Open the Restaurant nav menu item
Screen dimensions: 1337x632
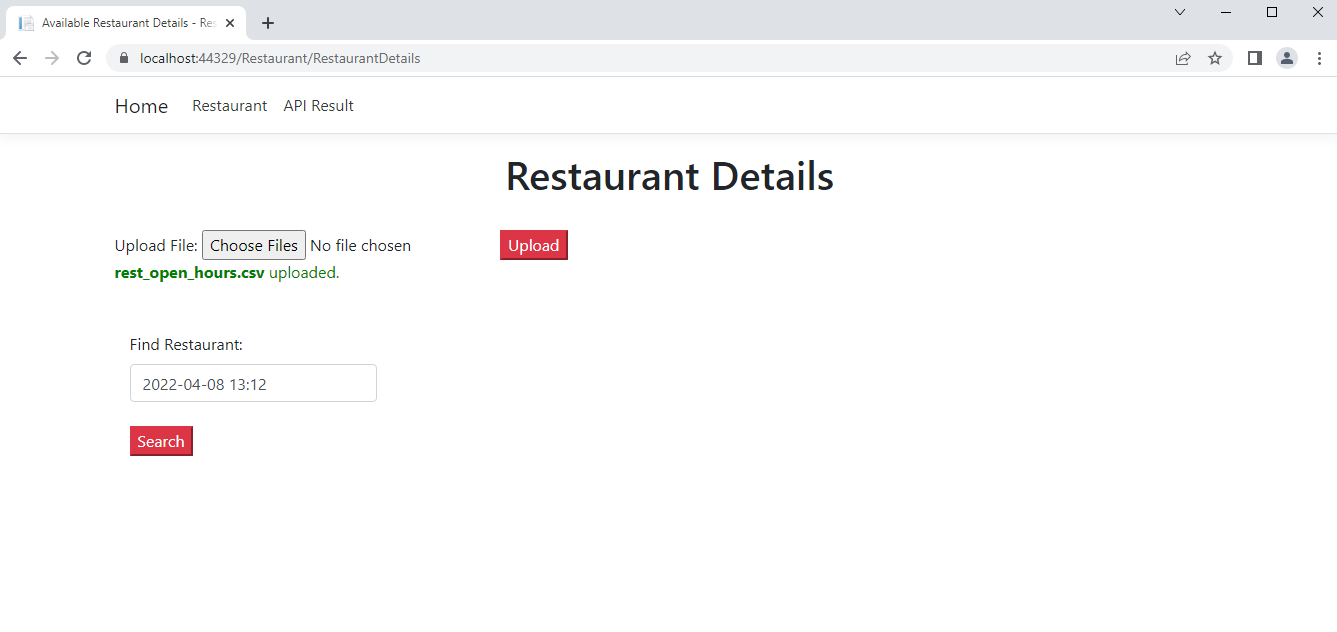pyautogui.click(x=230, y=106)
